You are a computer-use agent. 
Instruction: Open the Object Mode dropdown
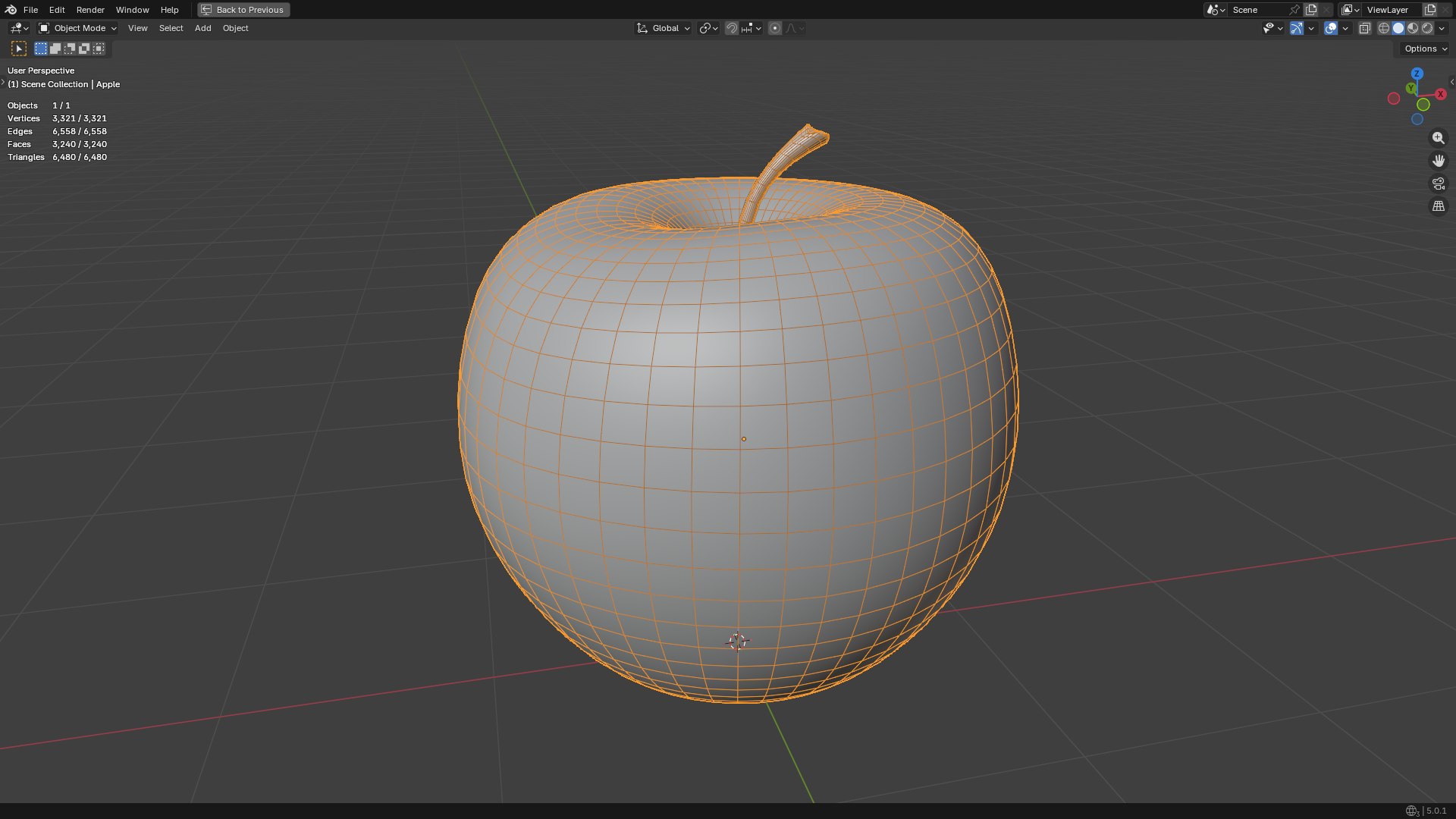click(x=77, y=28)
